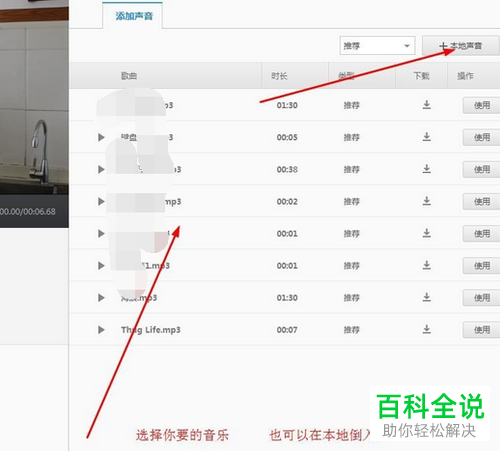Image resolution: width=500 pixels, height=451 pixels.
Task: Choose 使用 on the 00:02 track
Action: (482, 201)
